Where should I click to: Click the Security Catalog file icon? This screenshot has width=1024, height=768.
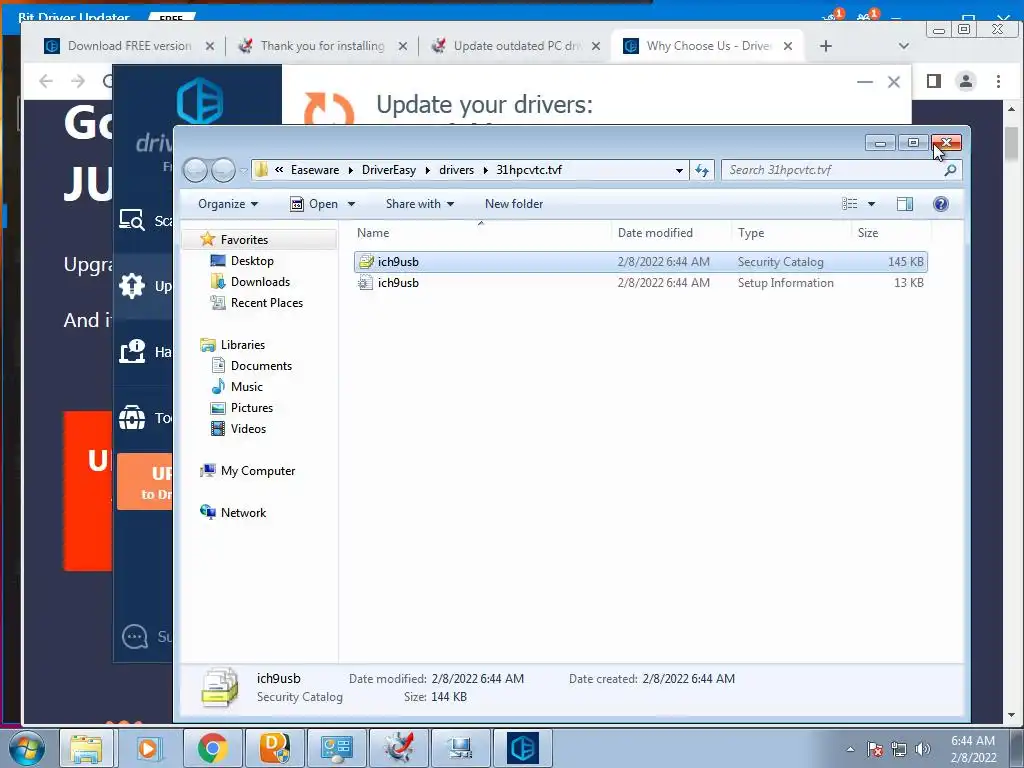point(366,262)
